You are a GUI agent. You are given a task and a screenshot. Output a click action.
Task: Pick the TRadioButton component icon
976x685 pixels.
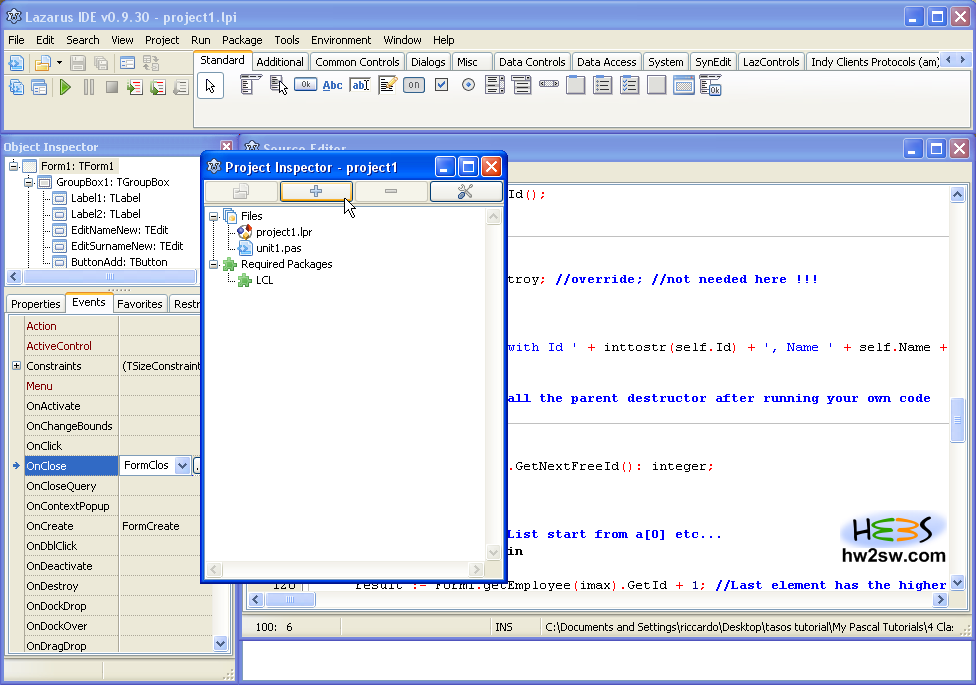click(469, 85)
